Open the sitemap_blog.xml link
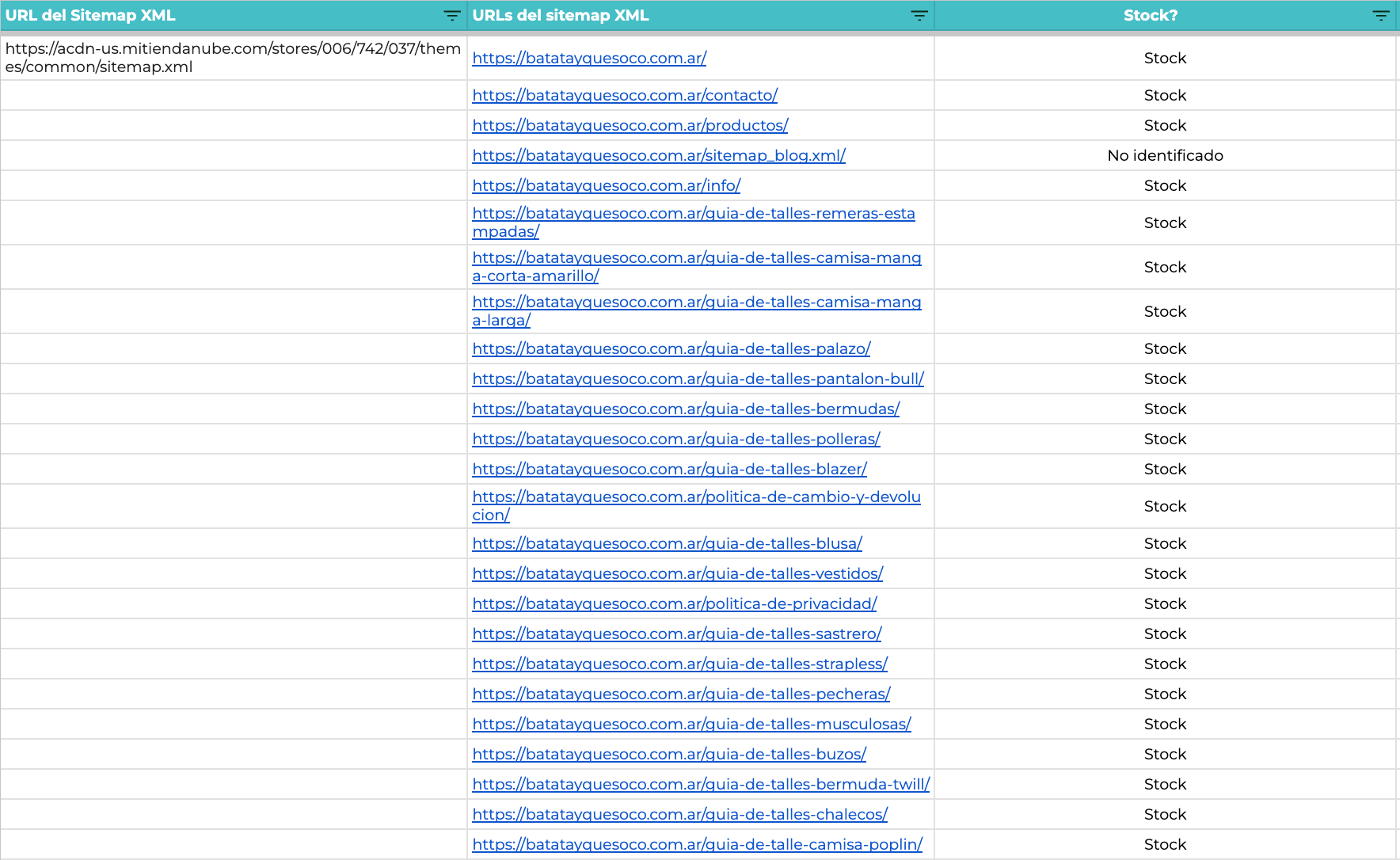This screenshot has width=1400, height=860. click(659, 155)
